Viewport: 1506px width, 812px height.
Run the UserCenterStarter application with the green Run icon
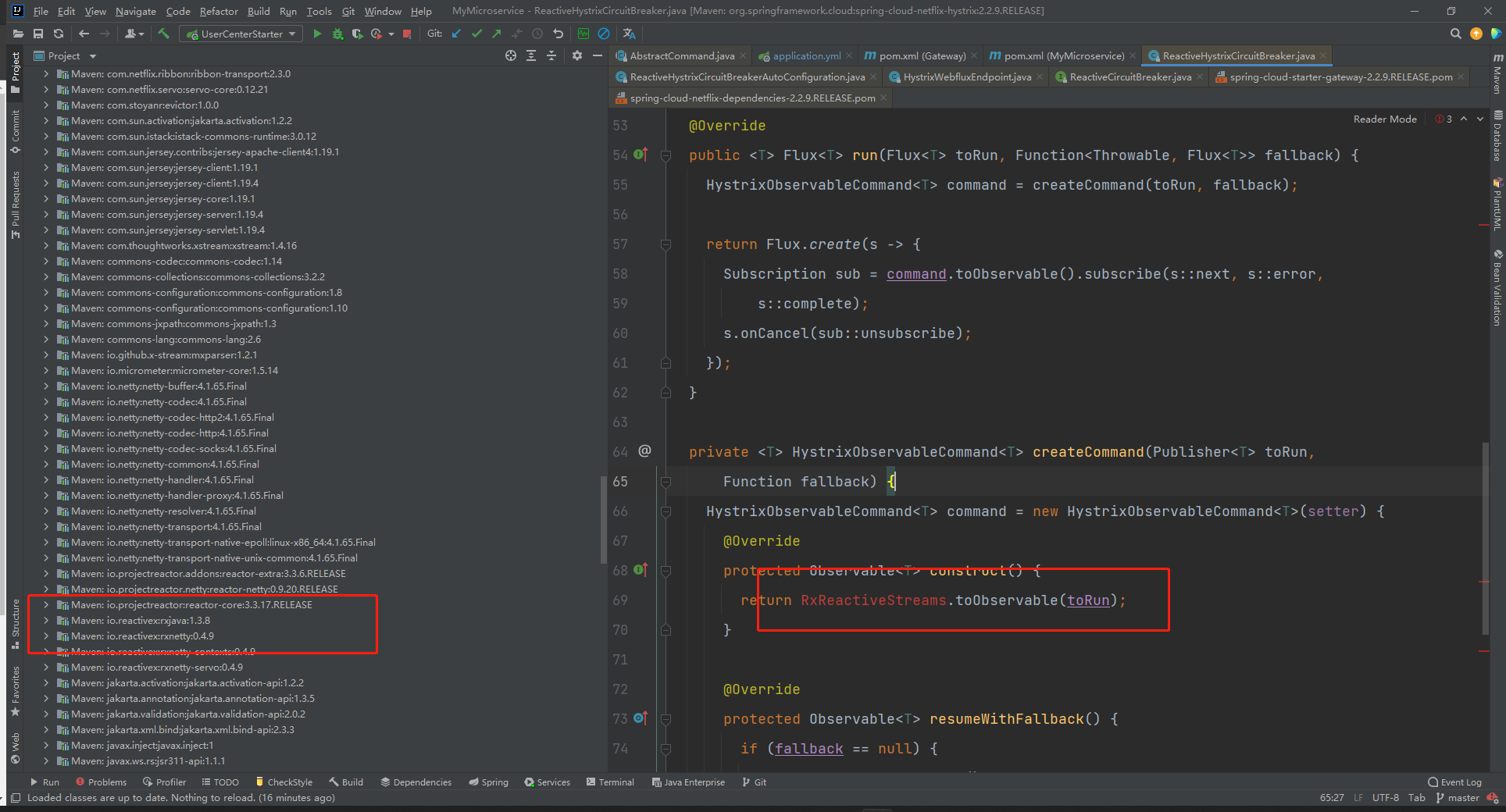click(316, 34)
